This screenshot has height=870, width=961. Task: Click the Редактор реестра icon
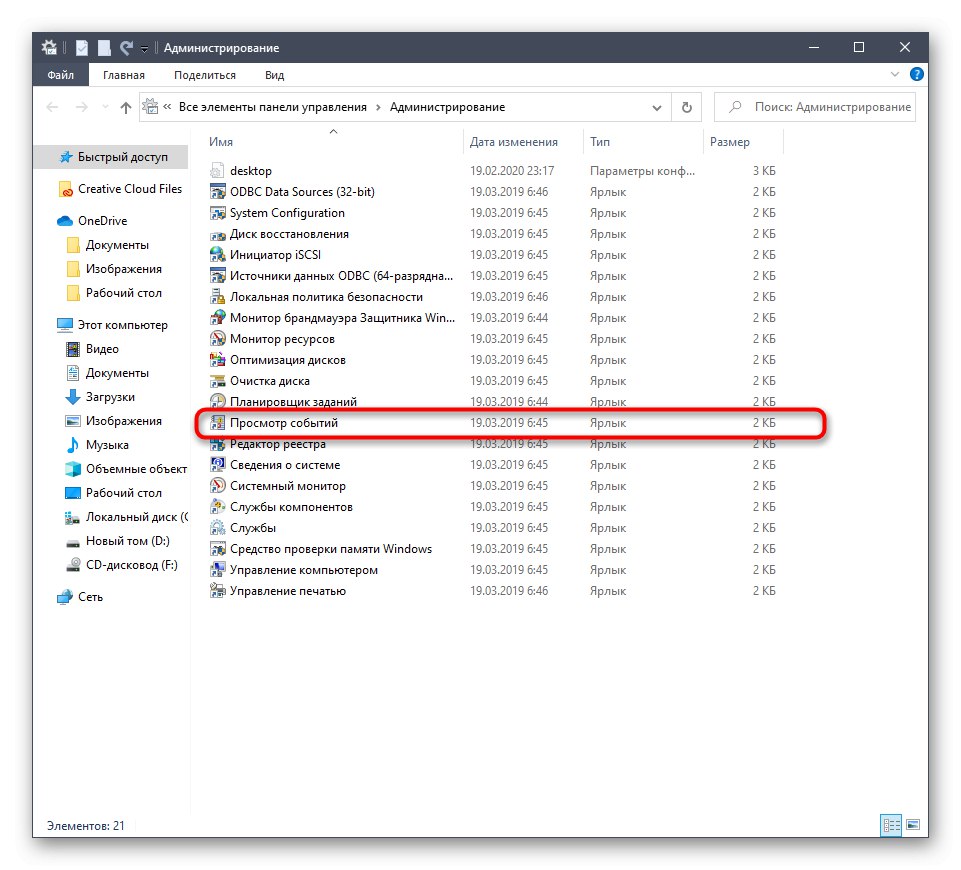click(218, 444)
